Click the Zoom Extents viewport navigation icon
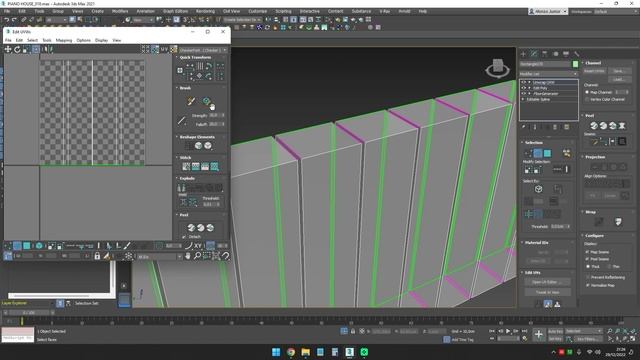 click(x=625, y=331)
